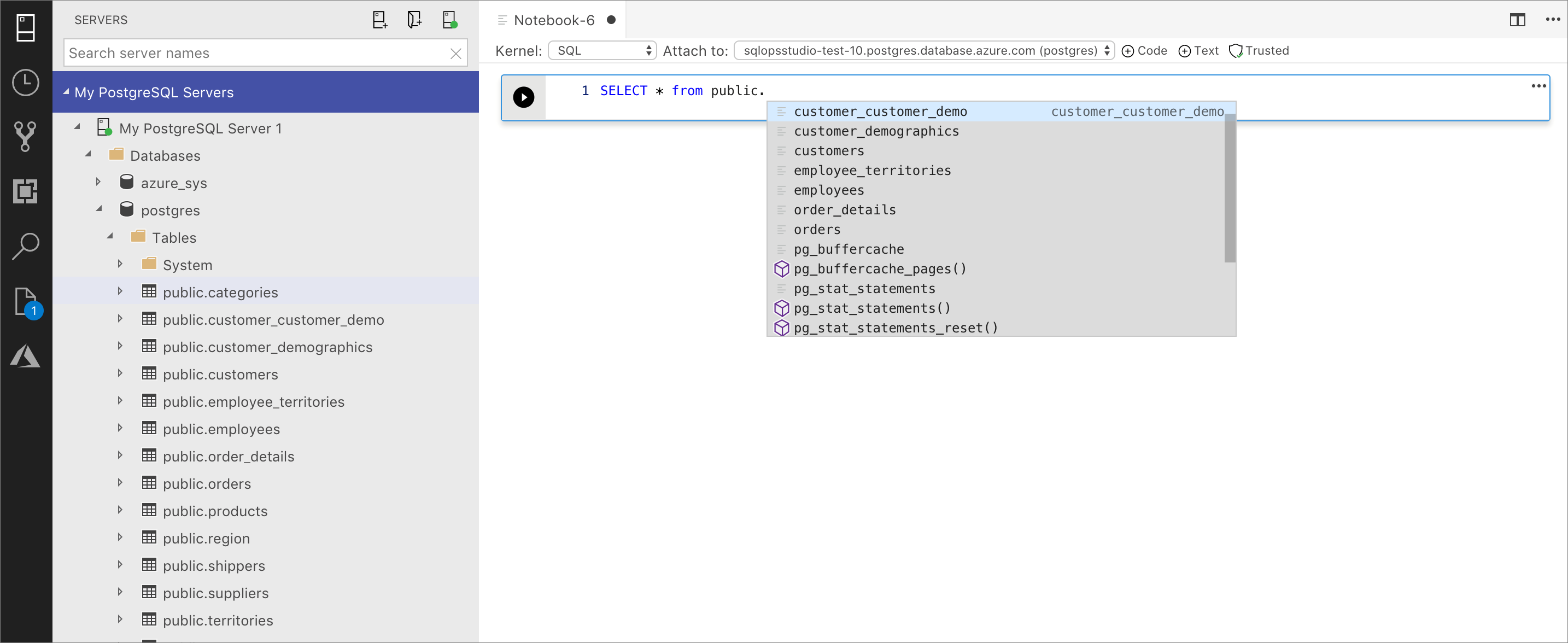This screenshot has height=643, width=1568.
Task: Select the Notebook-6 tab
Action: [553, 20]
